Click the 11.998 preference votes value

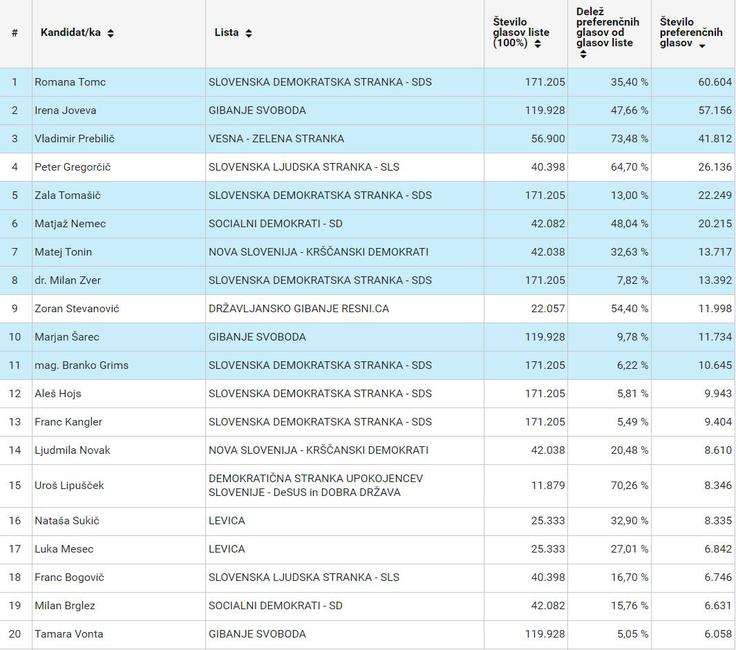tap(715, 308)
